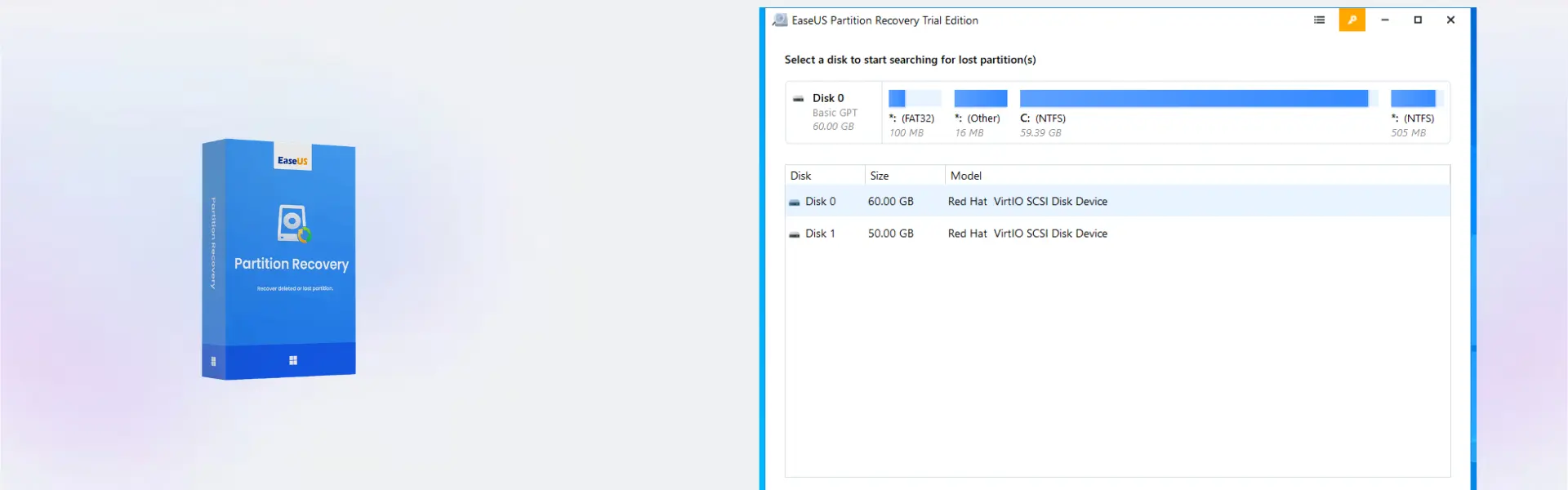Click the drive icon in the Disk 0 row

click(x=794, y=203)
